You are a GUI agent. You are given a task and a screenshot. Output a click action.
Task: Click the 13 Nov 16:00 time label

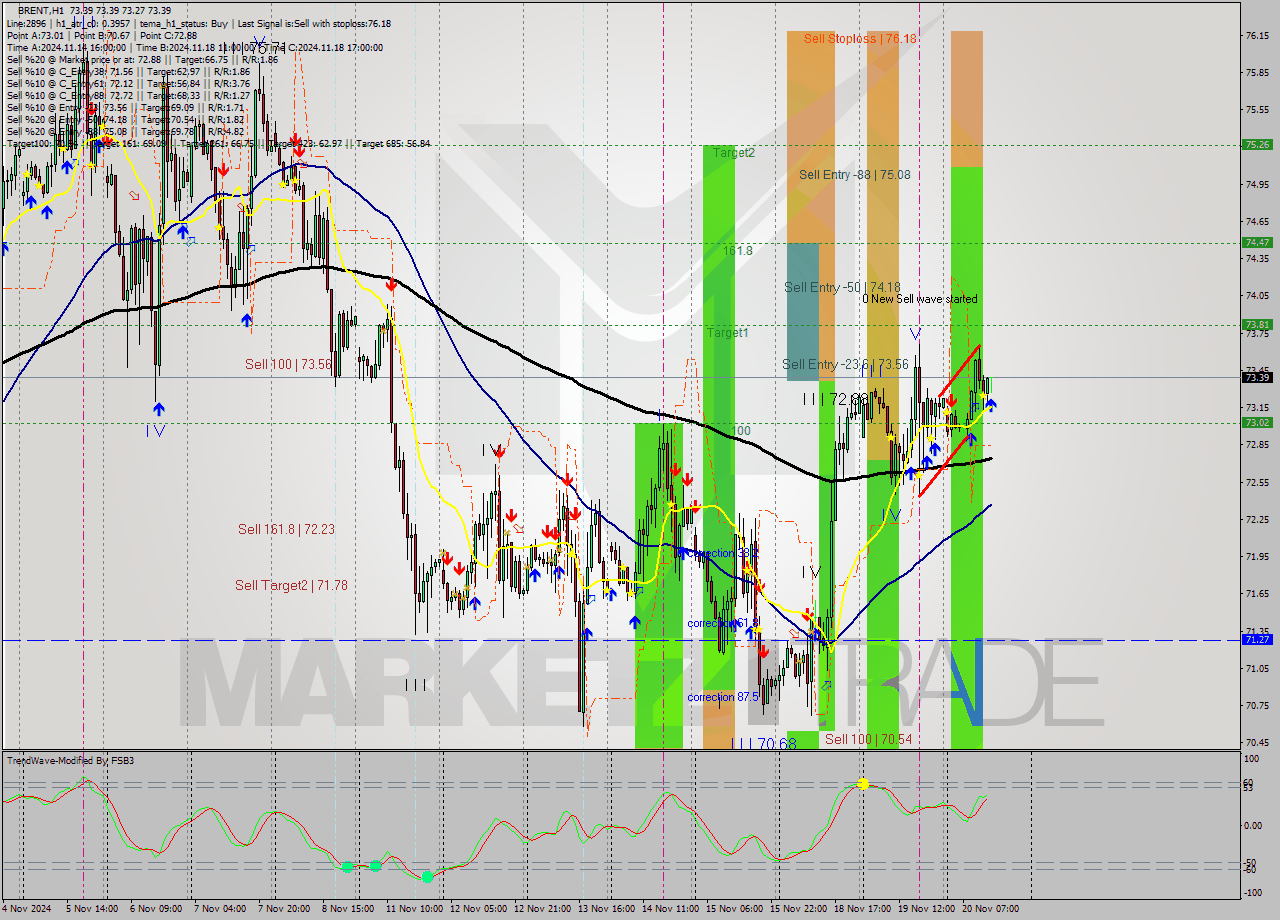click(606, 909)
